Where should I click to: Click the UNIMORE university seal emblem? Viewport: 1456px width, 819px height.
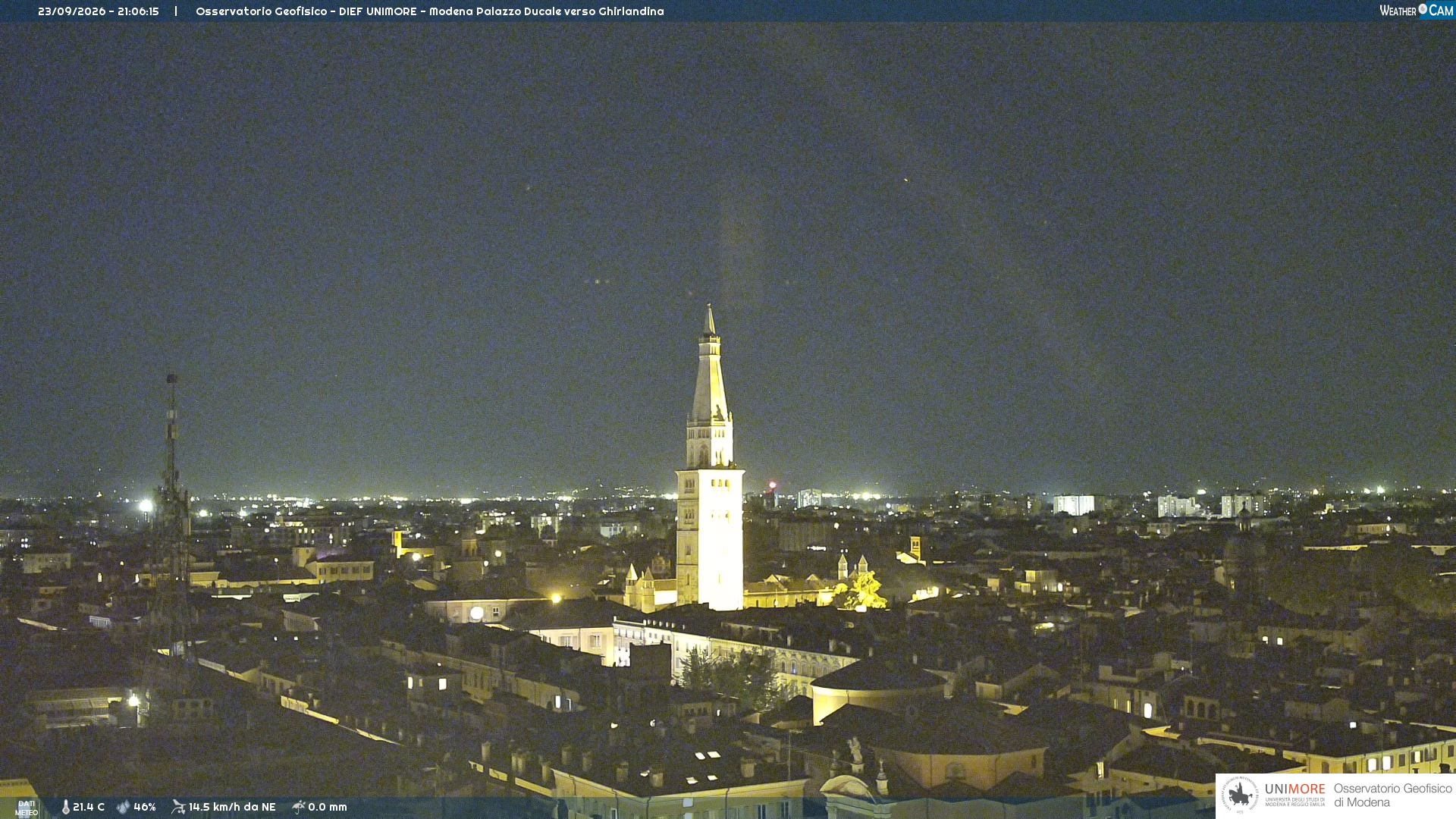[x=1240, y=795]
